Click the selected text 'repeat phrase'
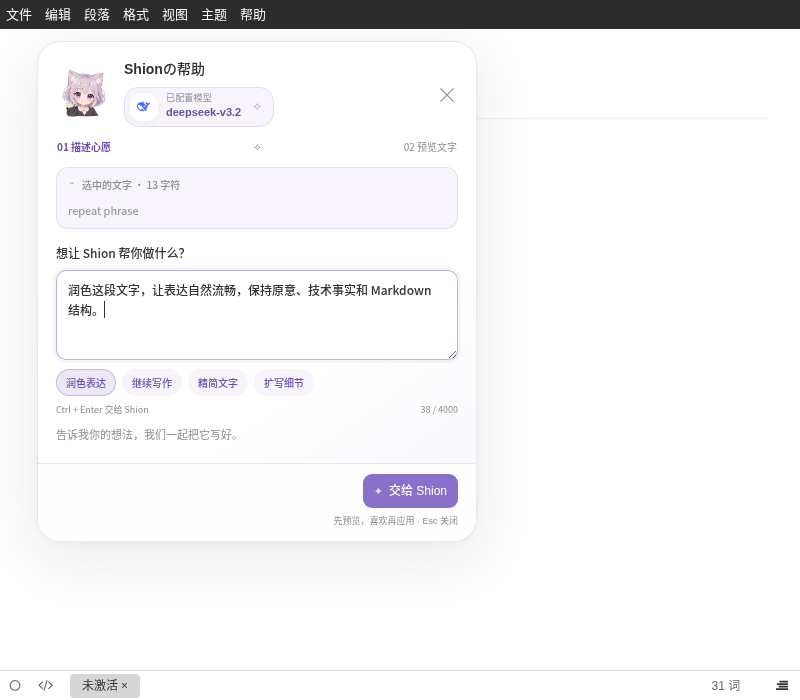Screen dimensions: 800x700 pos(103,211)
